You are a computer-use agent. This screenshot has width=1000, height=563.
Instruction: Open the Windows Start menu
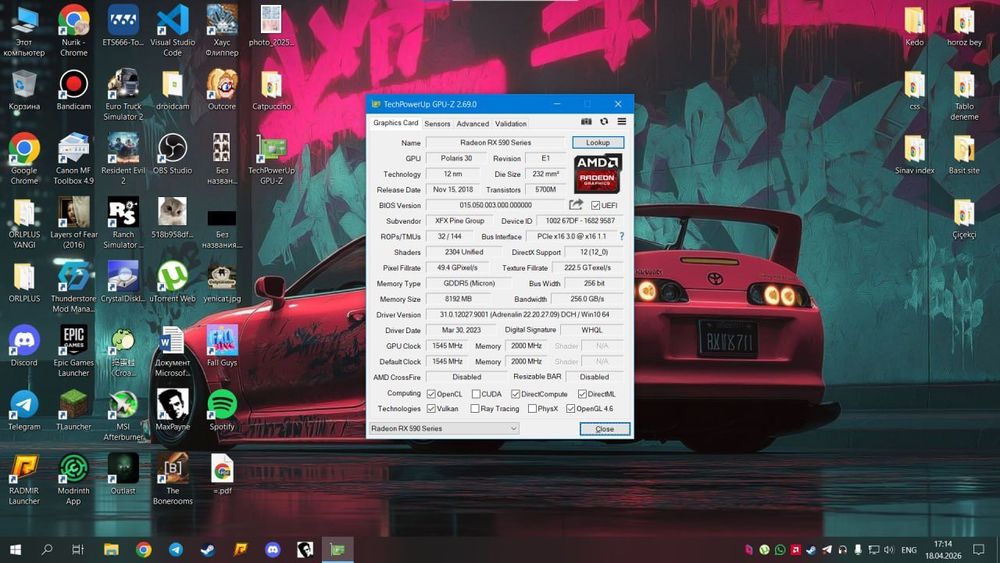click(x=15, y=550)
